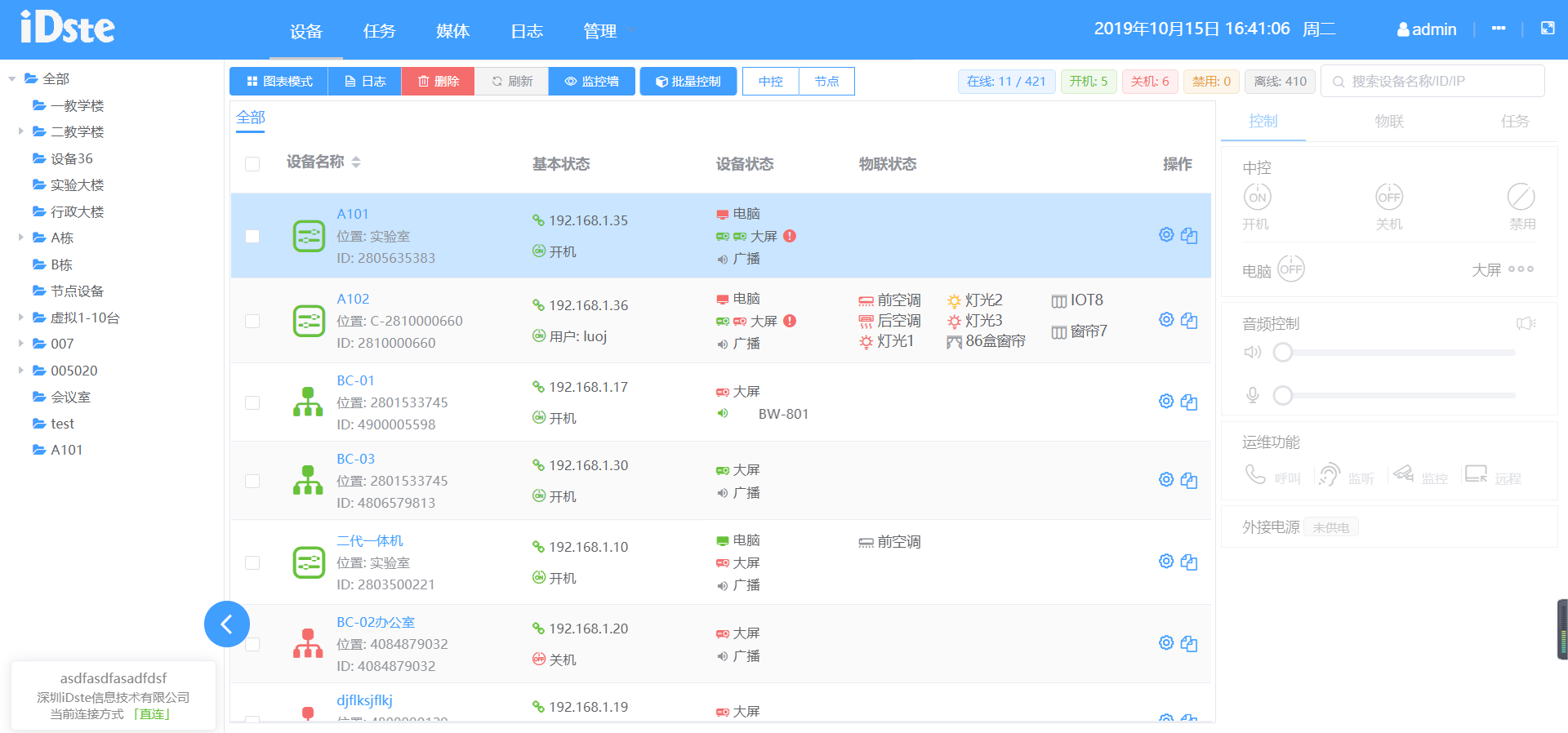
Task: Open the three-dot more menu in header
Action: click(1498, 29)
